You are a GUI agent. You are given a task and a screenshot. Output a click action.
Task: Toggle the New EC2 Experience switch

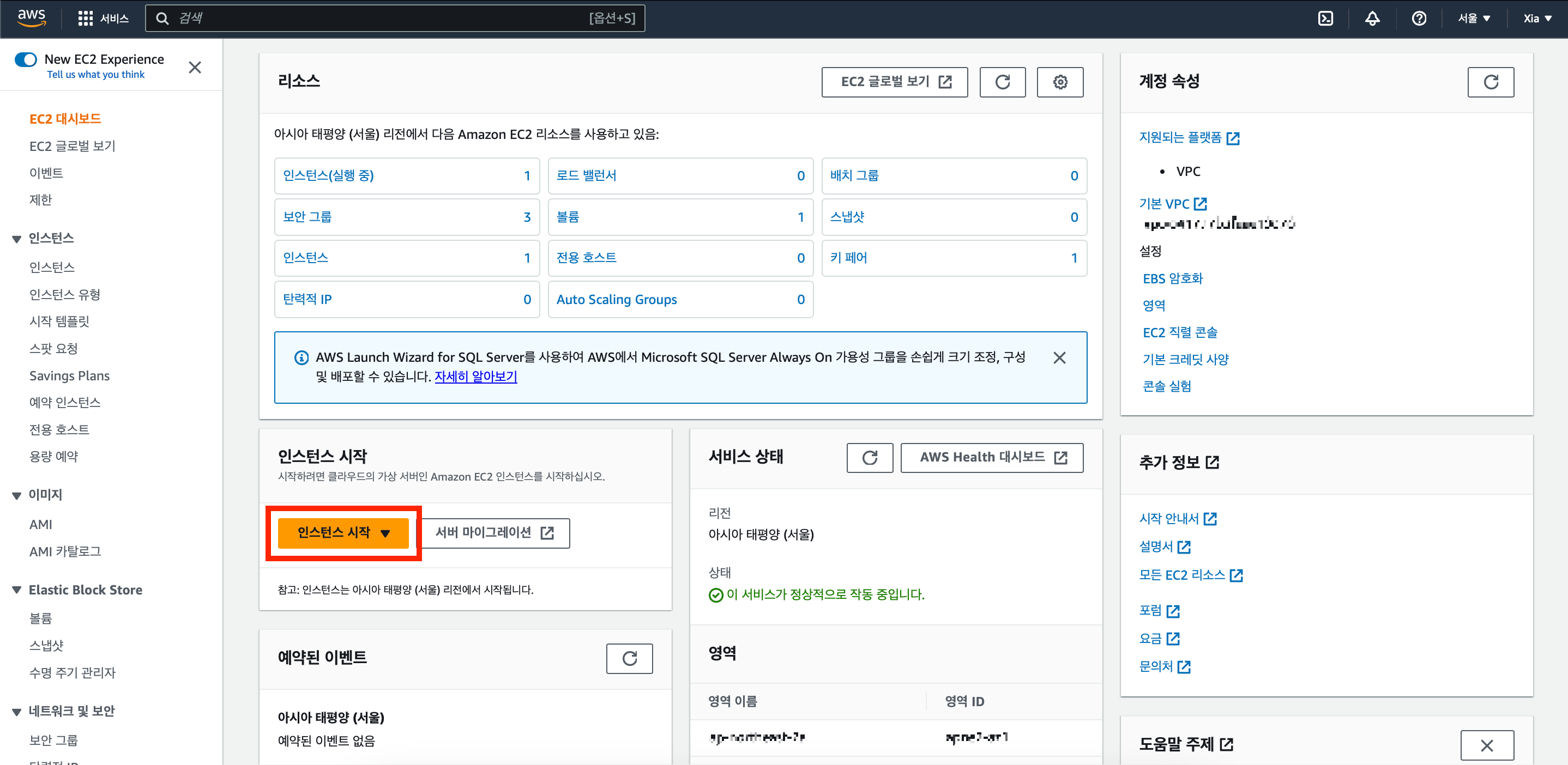(x=26, y=59)
